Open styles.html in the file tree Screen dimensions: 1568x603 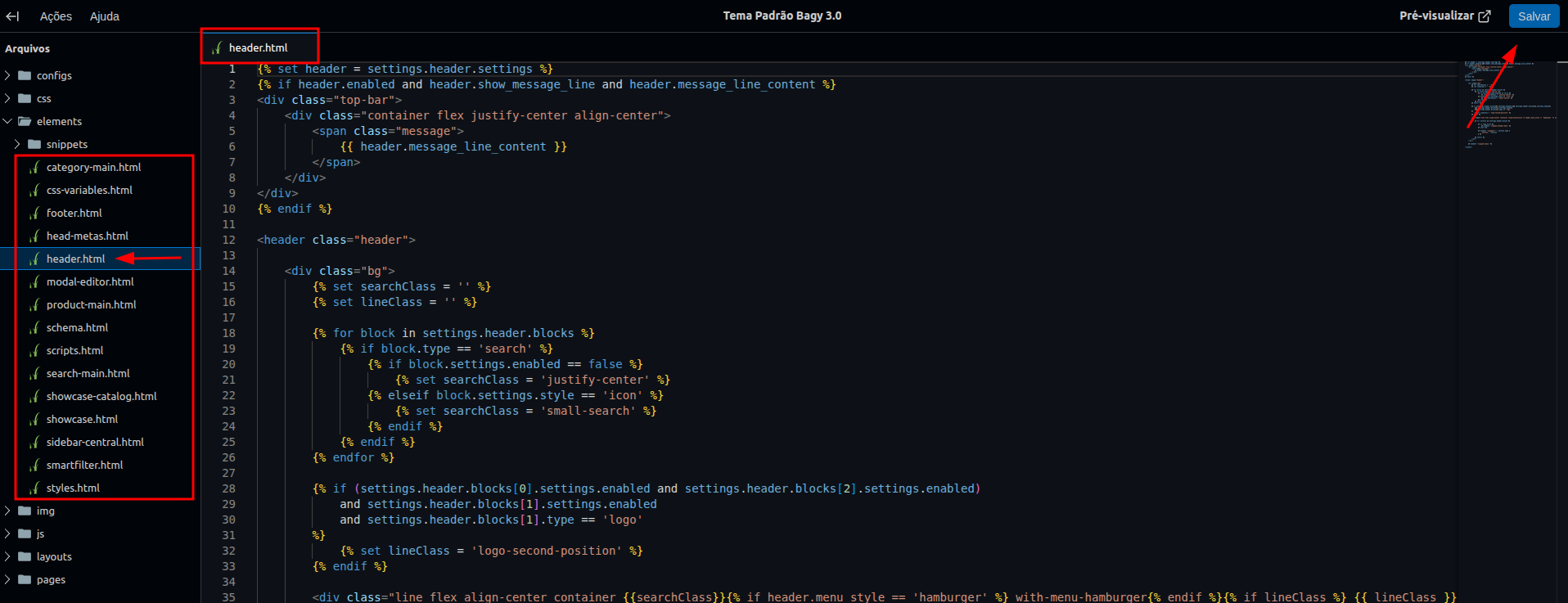click(x=73, y=488)
